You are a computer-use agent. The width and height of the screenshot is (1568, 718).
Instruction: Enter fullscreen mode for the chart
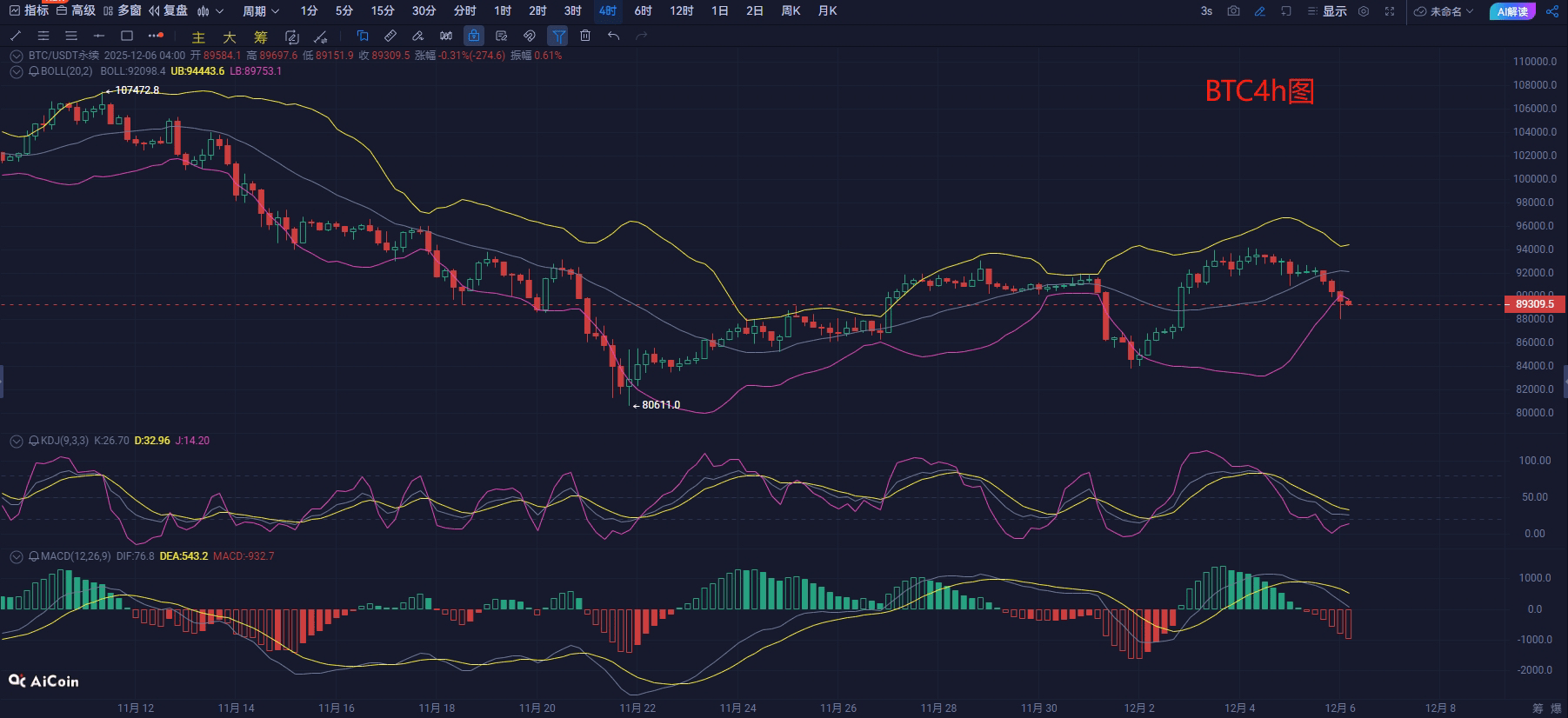point(1390,11)
